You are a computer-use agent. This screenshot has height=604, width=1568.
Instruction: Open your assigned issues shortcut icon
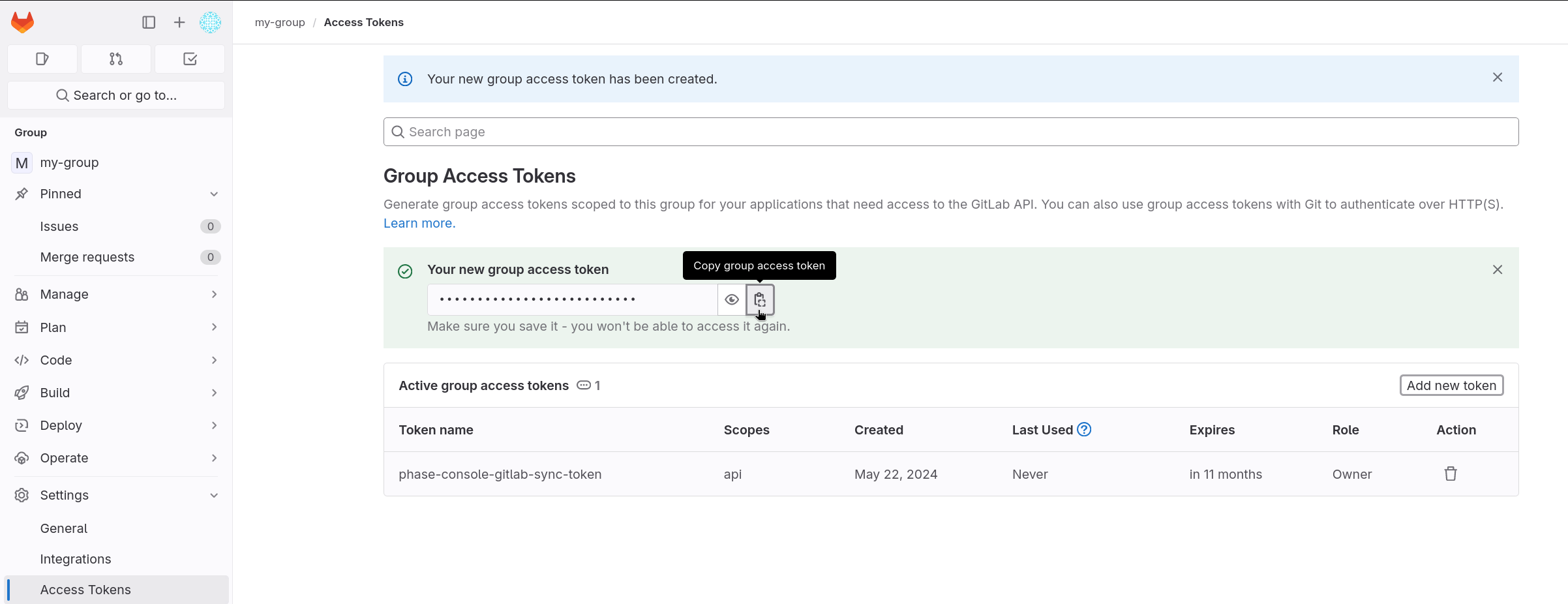(42, 59)
